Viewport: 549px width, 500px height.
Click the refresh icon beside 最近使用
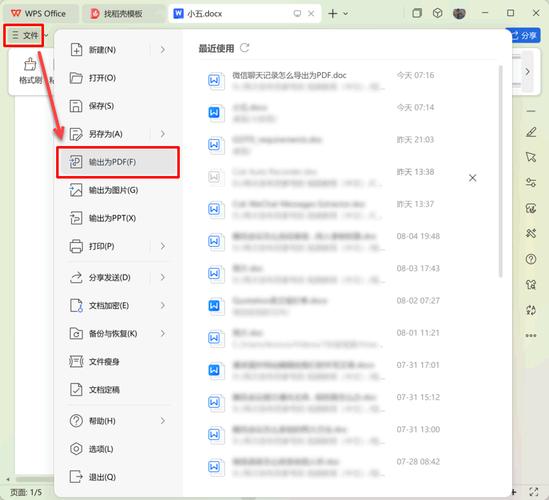[x=244, y=48]
